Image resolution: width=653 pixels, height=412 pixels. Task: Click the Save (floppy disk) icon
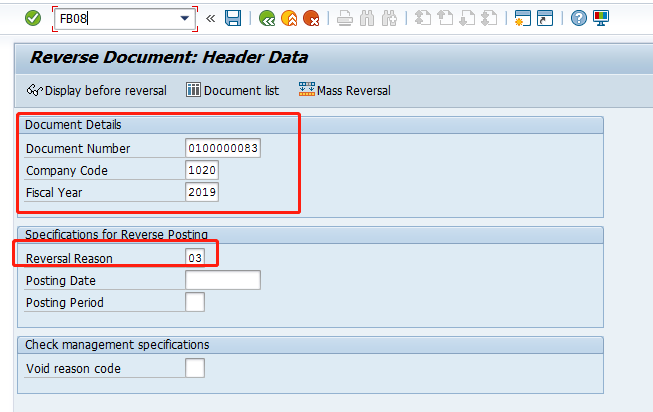point(233,18)
